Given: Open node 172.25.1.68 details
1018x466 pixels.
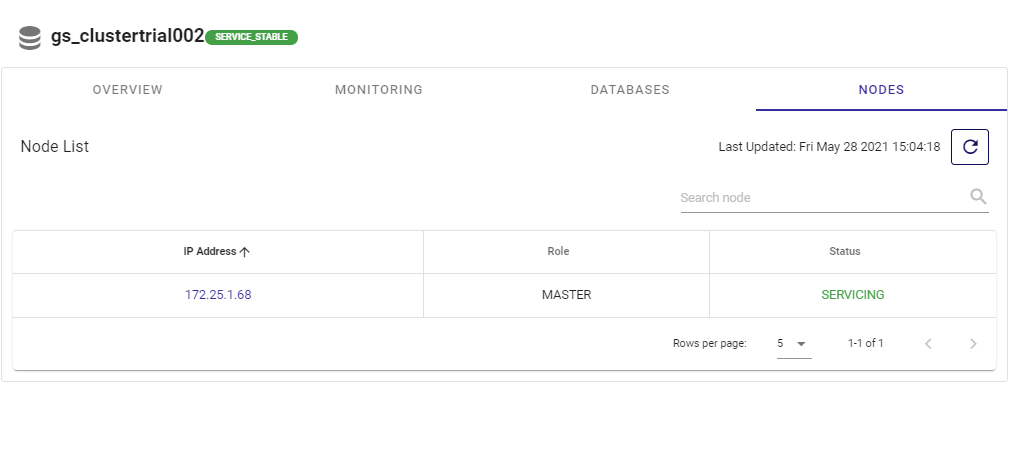Looking at the screenshot, I should 218,295.
